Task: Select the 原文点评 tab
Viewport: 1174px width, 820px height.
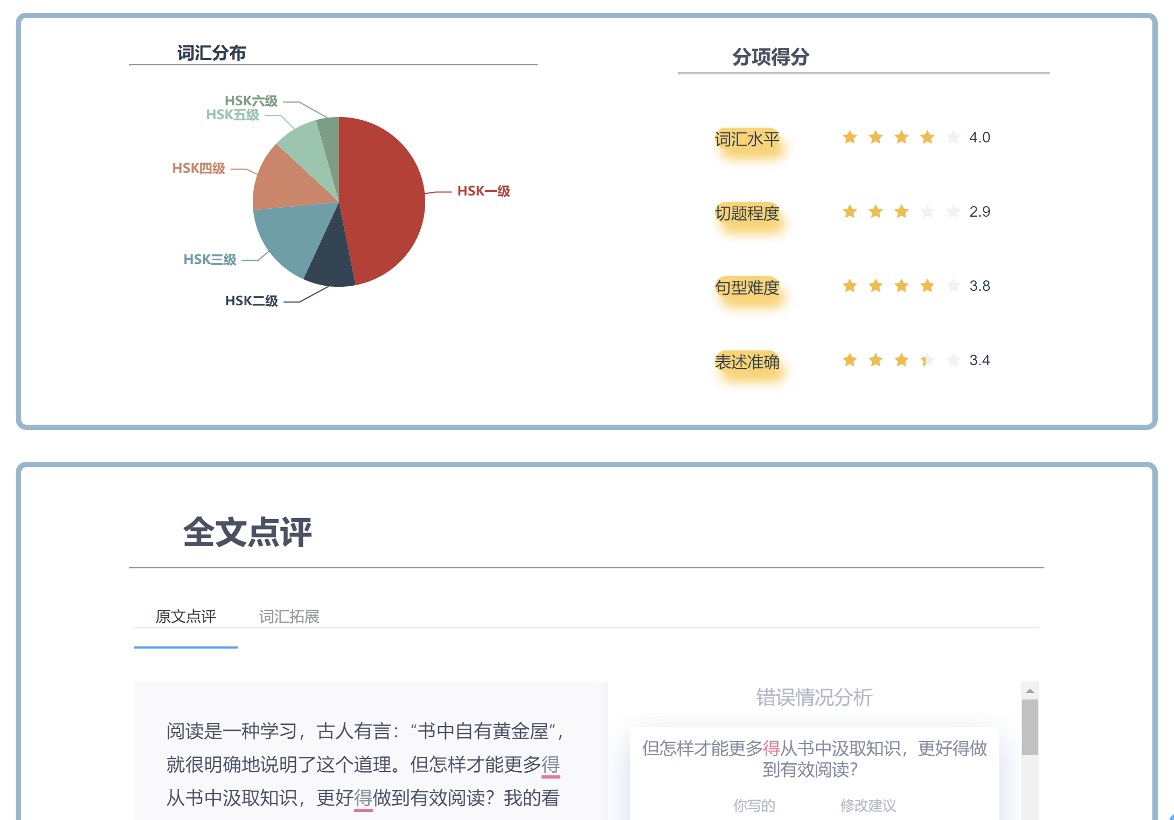Action: [185, 617]
